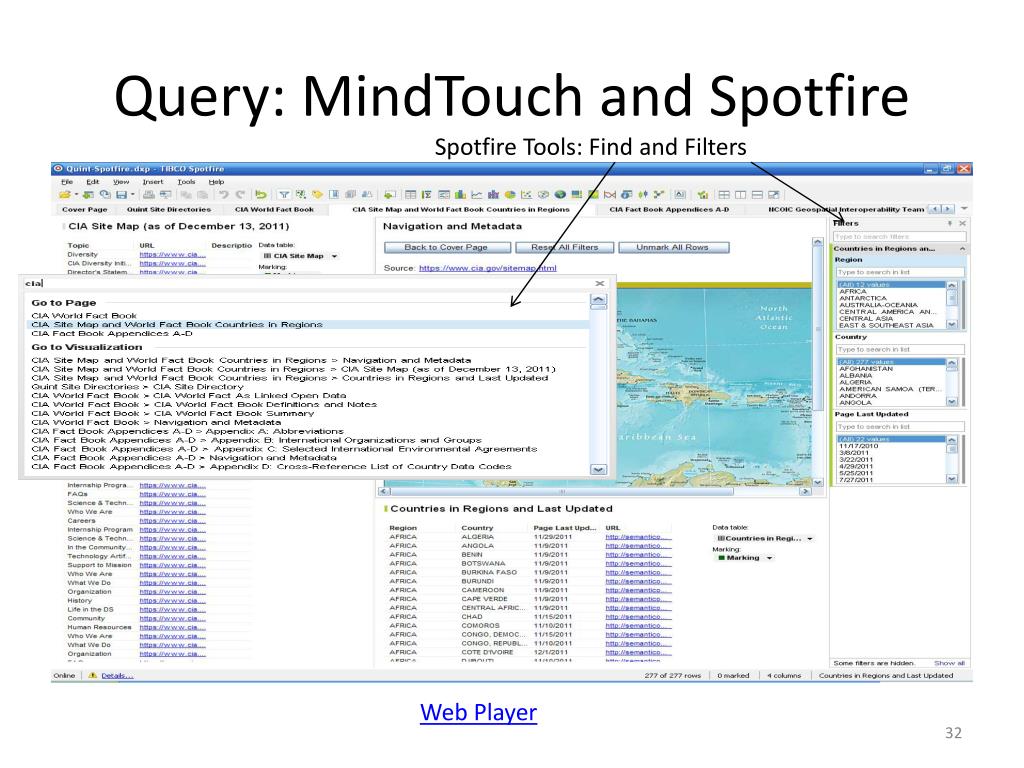Click the Details link in status bar

click(117, 676)
